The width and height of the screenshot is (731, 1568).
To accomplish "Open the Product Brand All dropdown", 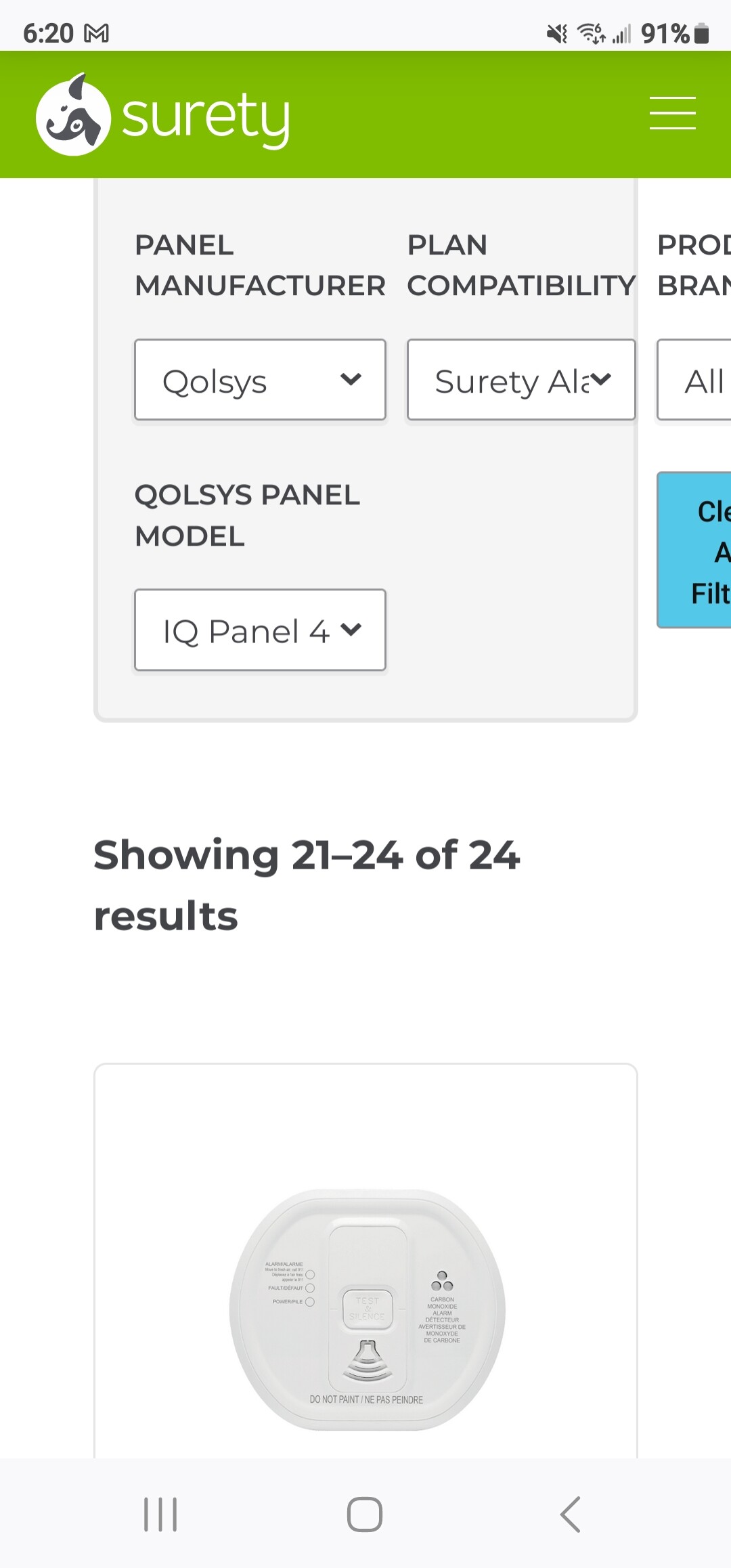I will pyautogui.click(x=694, y=380).
